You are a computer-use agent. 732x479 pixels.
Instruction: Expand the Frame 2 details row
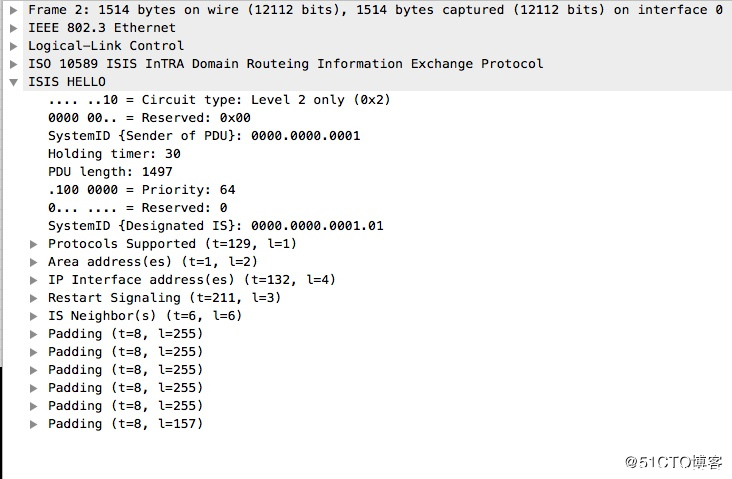14,10
